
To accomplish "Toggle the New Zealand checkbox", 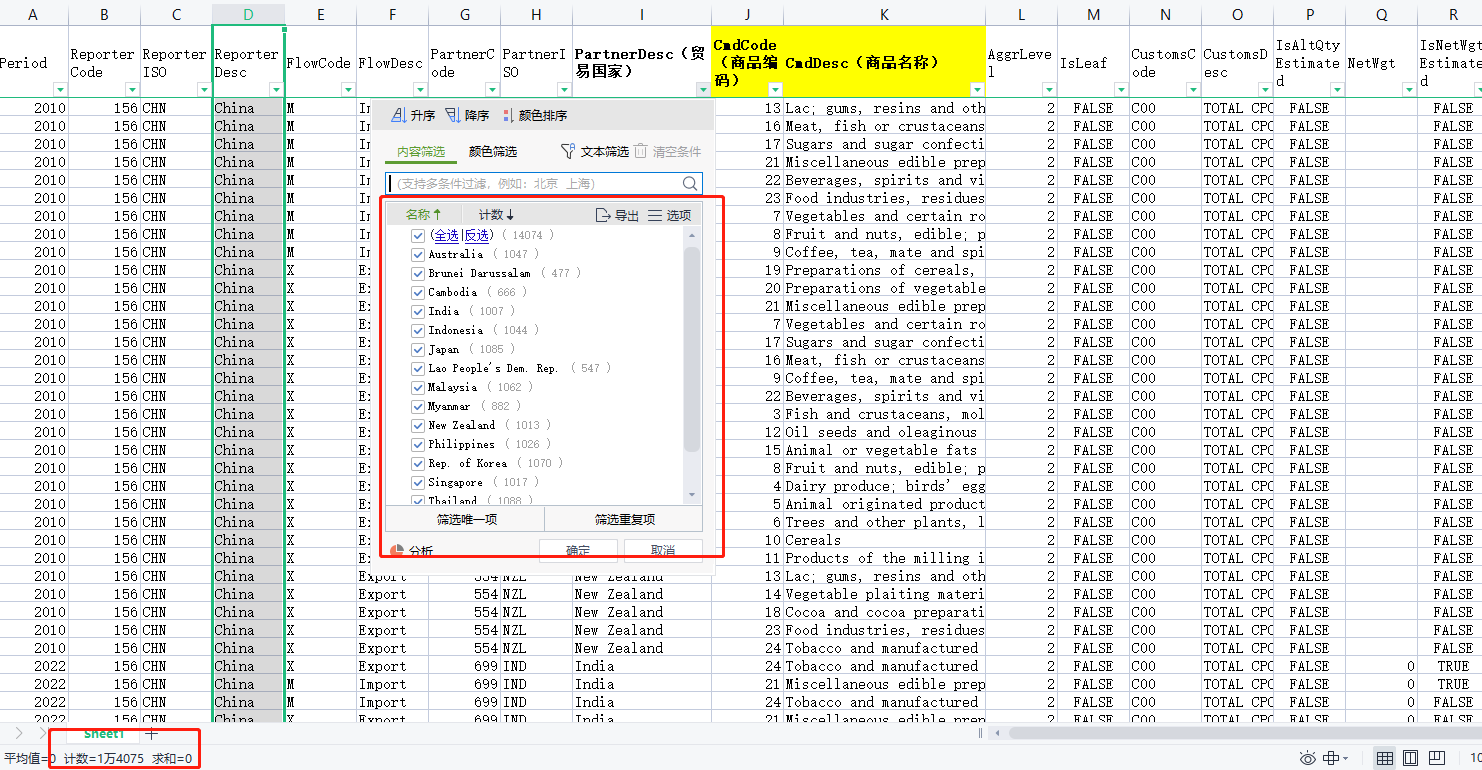I will pyautogui.click(x=419, y=425).
